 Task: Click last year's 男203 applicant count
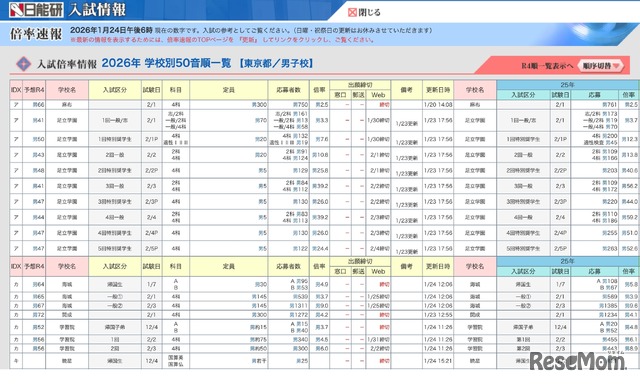609,171
